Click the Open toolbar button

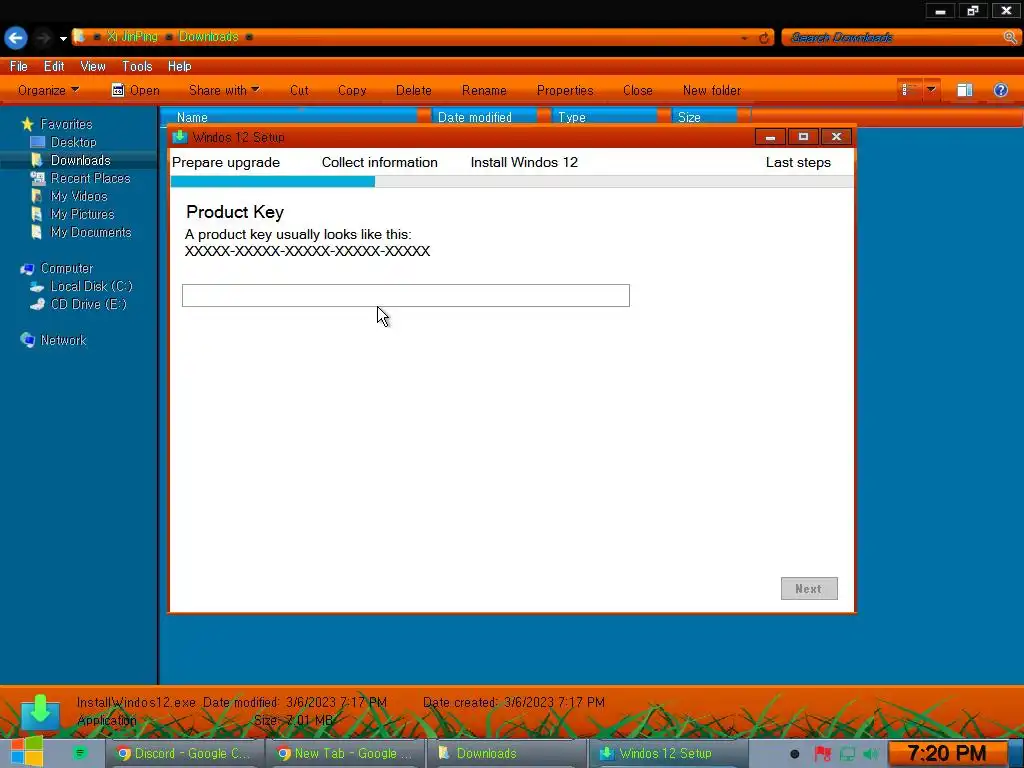point(135,90)
